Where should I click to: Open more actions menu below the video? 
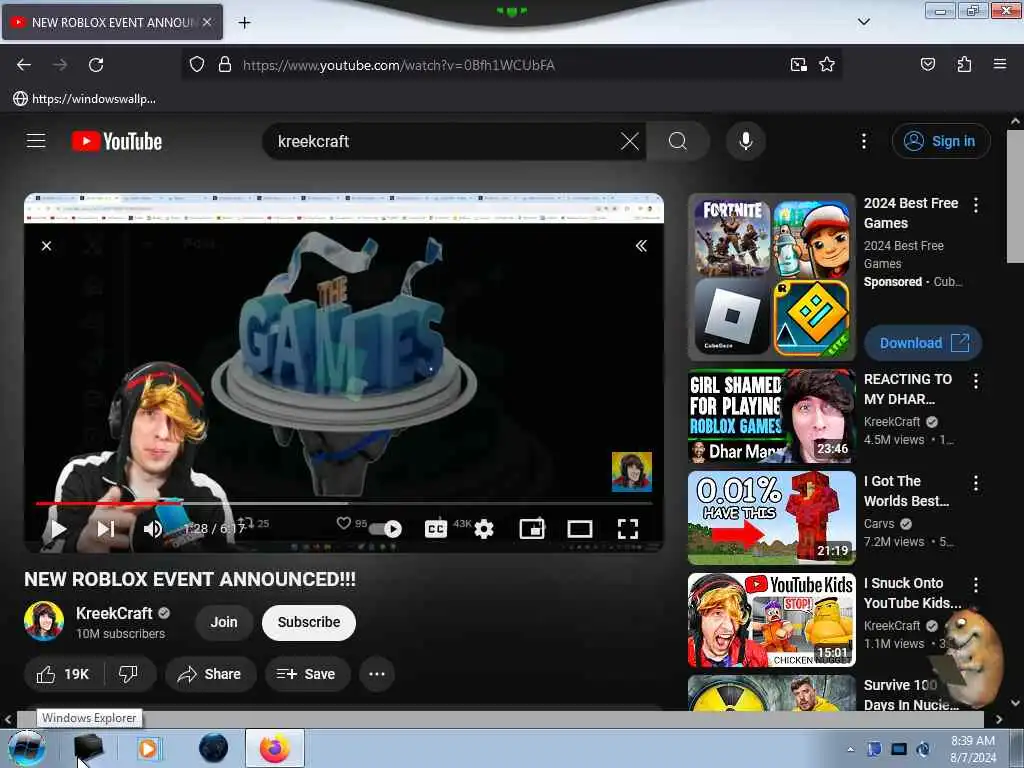(x=377, y=674)
